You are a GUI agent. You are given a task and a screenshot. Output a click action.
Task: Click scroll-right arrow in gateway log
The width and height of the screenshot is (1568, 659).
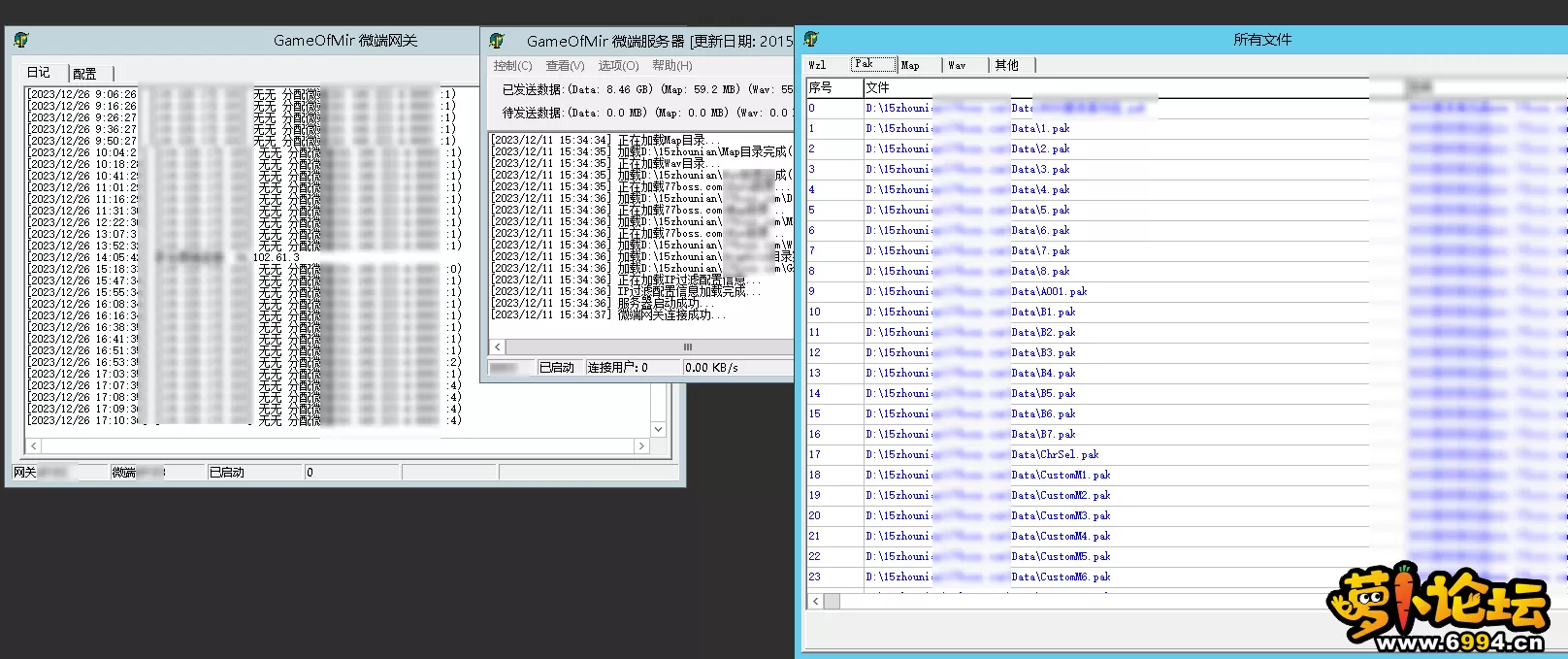click(640, 445)
